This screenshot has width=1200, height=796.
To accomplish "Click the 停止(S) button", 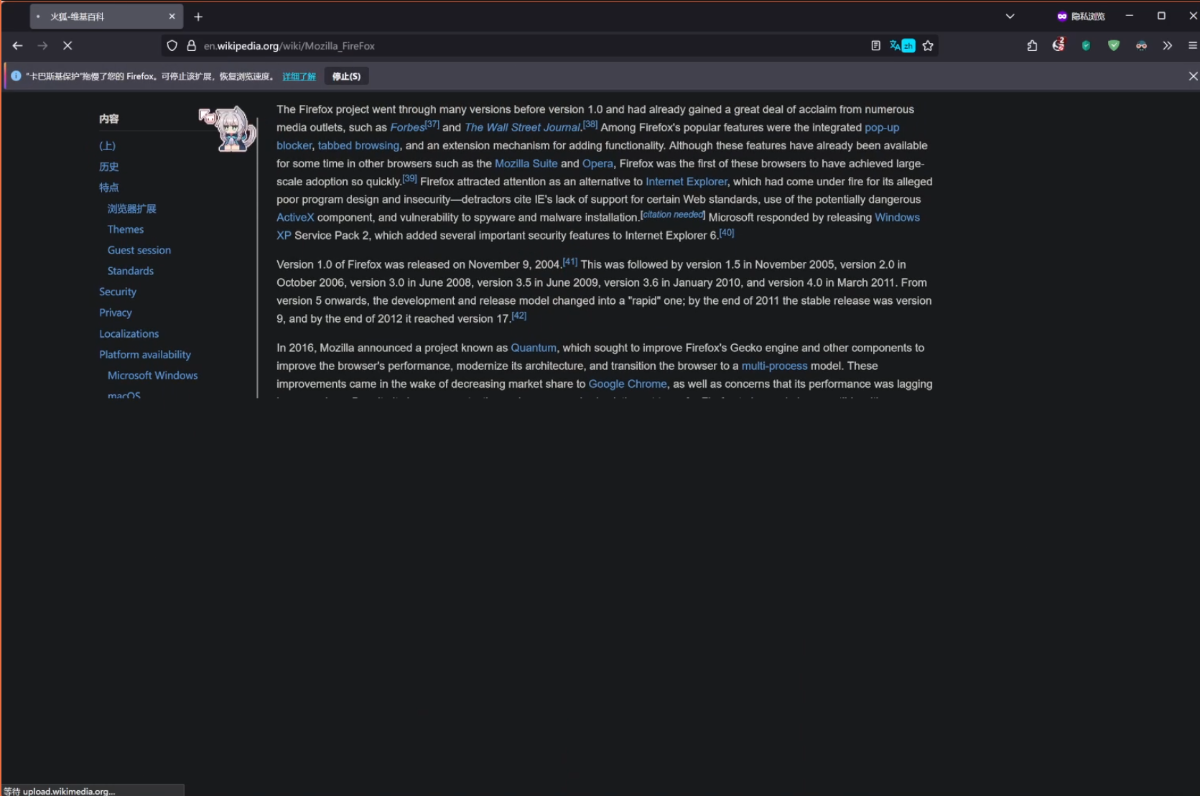I will [x=347, y=76].
